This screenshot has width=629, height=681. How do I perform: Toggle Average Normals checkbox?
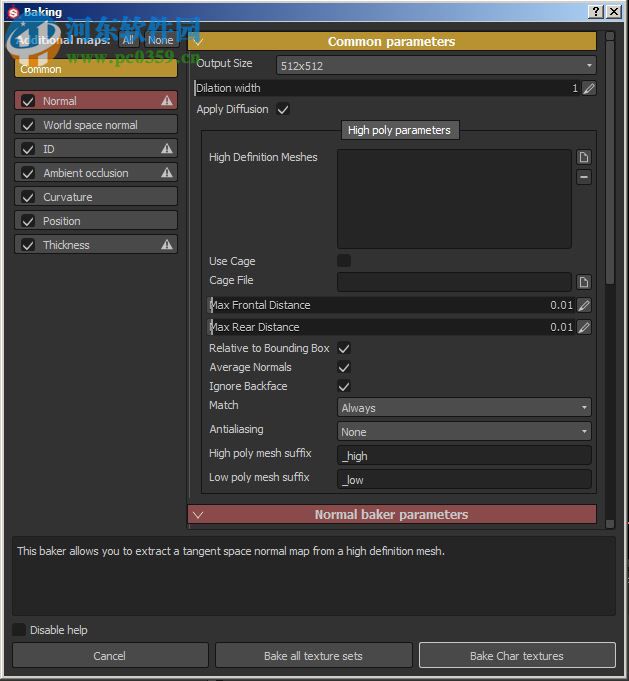[344, 367]
